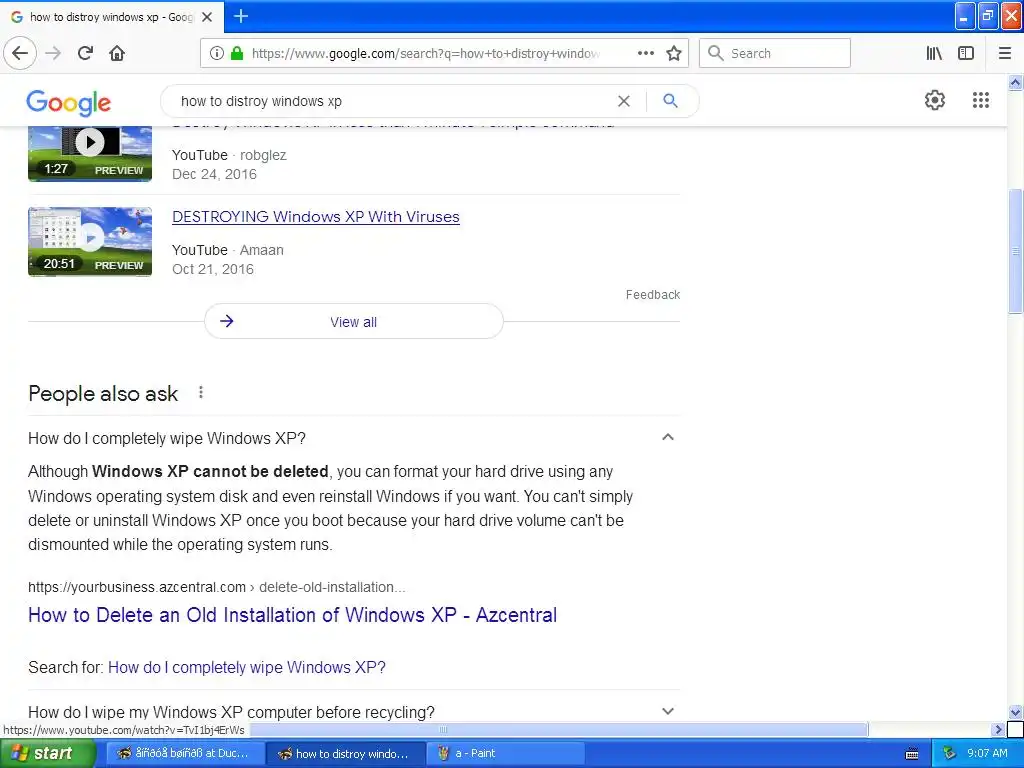This screenshot has height=768, width=1024.
Task: Play the 20:51 Amaan video thumbnail
Action: (89, 242)
